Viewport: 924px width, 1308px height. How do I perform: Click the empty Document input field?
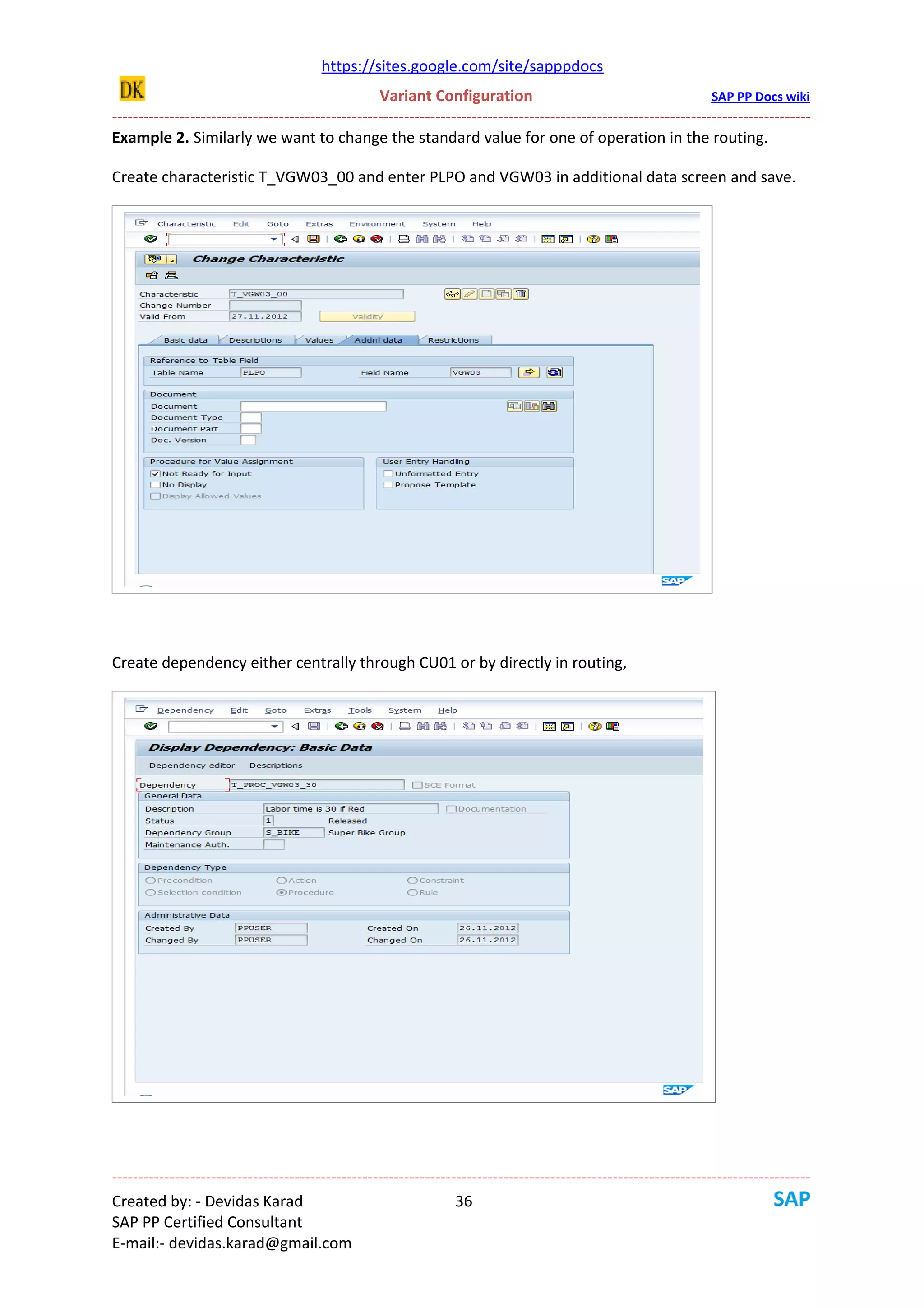[313, 406]
